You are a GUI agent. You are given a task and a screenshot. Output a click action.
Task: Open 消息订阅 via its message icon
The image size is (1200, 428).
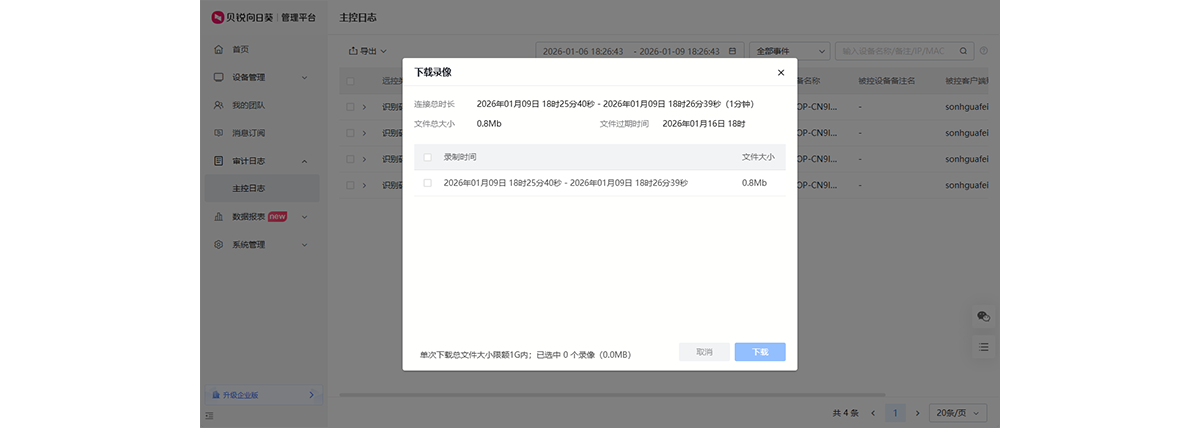click(x=219, y=133)
